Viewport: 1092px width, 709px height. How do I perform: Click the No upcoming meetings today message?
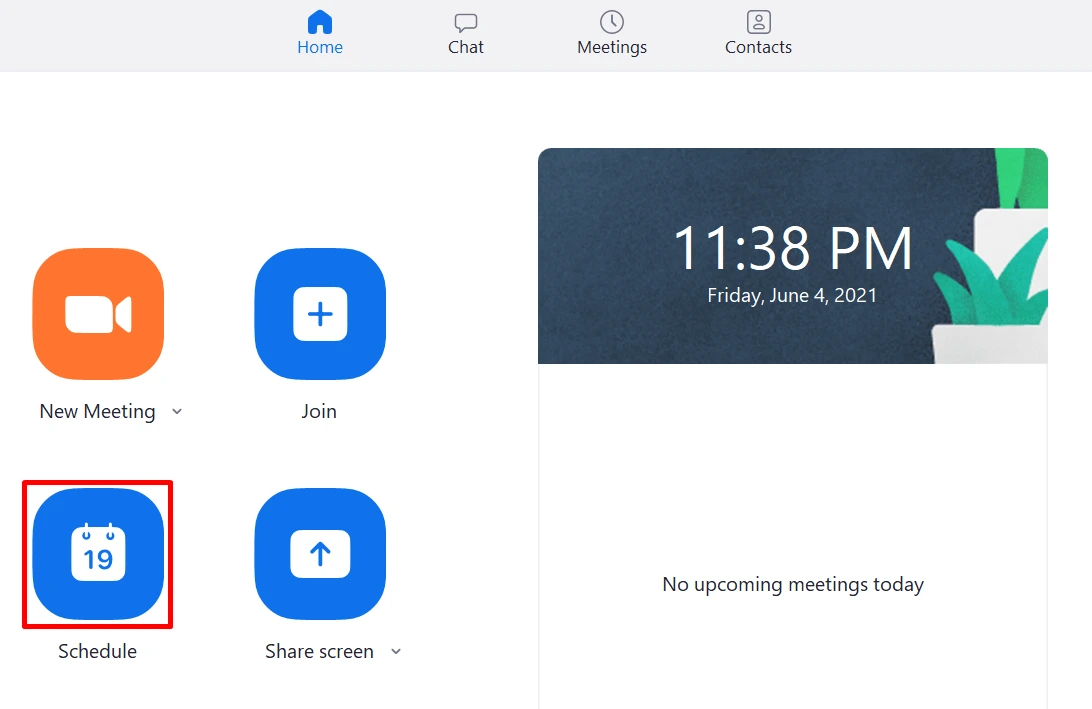793,584
